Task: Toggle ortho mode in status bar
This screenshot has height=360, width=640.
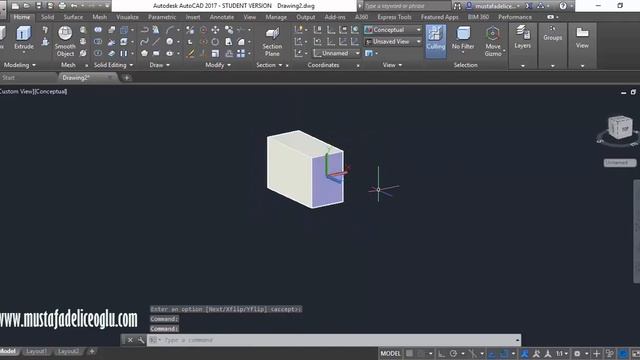Action: pos(442,353)
